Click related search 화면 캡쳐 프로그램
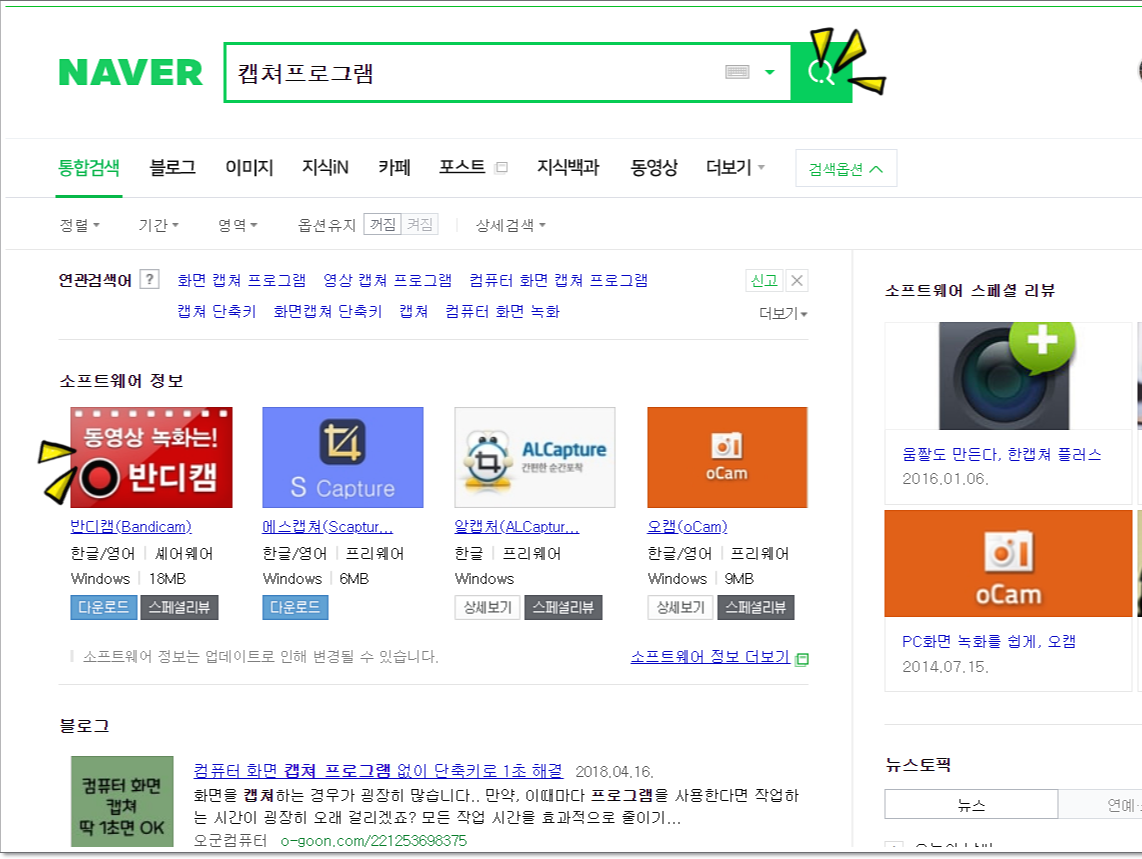Image resolution: width=1142 pixels, height=859 pixels. click(242, 281)
